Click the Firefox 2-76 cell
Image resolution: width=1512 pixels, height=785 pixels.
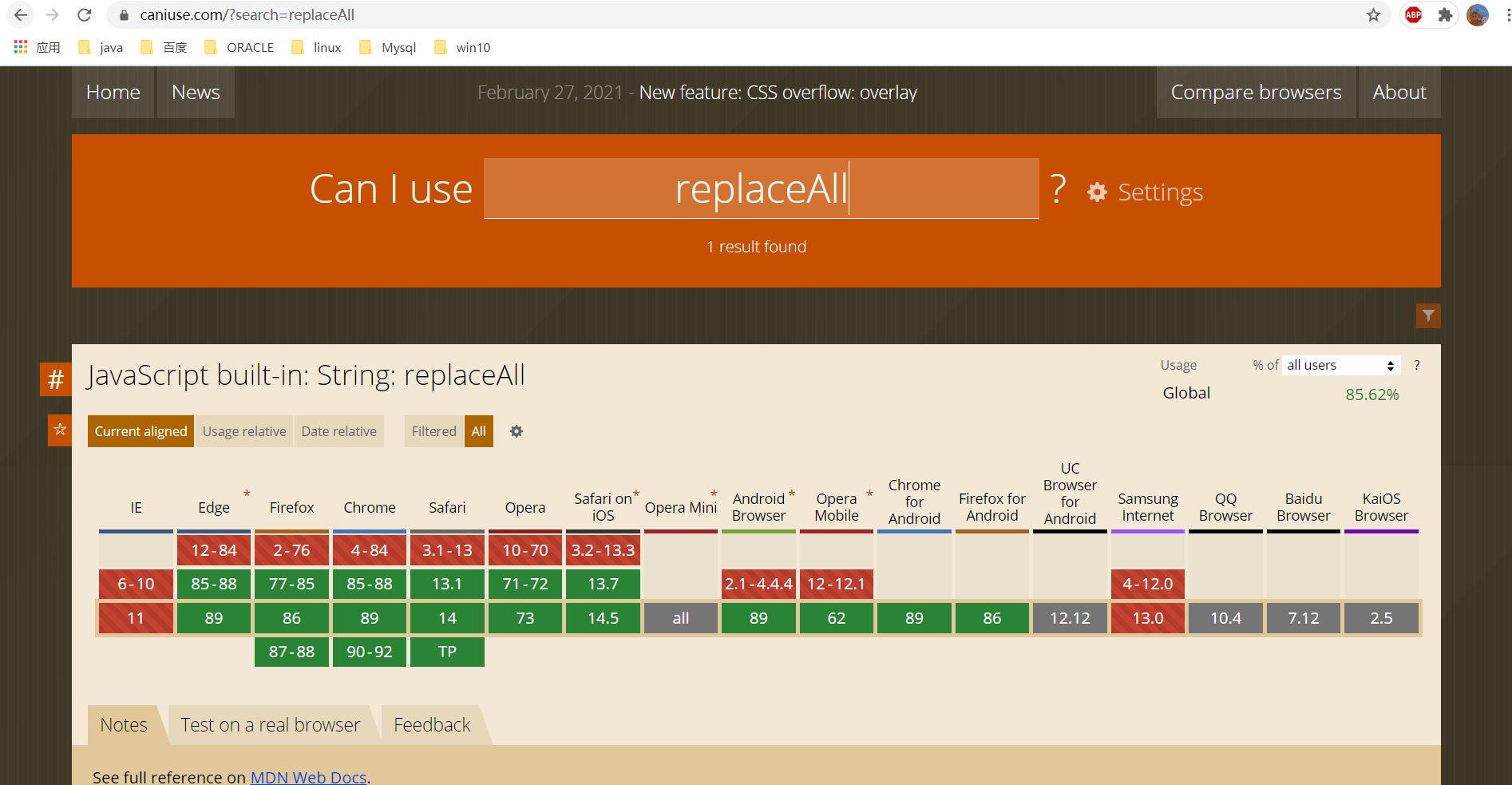[x=291, y=550]
